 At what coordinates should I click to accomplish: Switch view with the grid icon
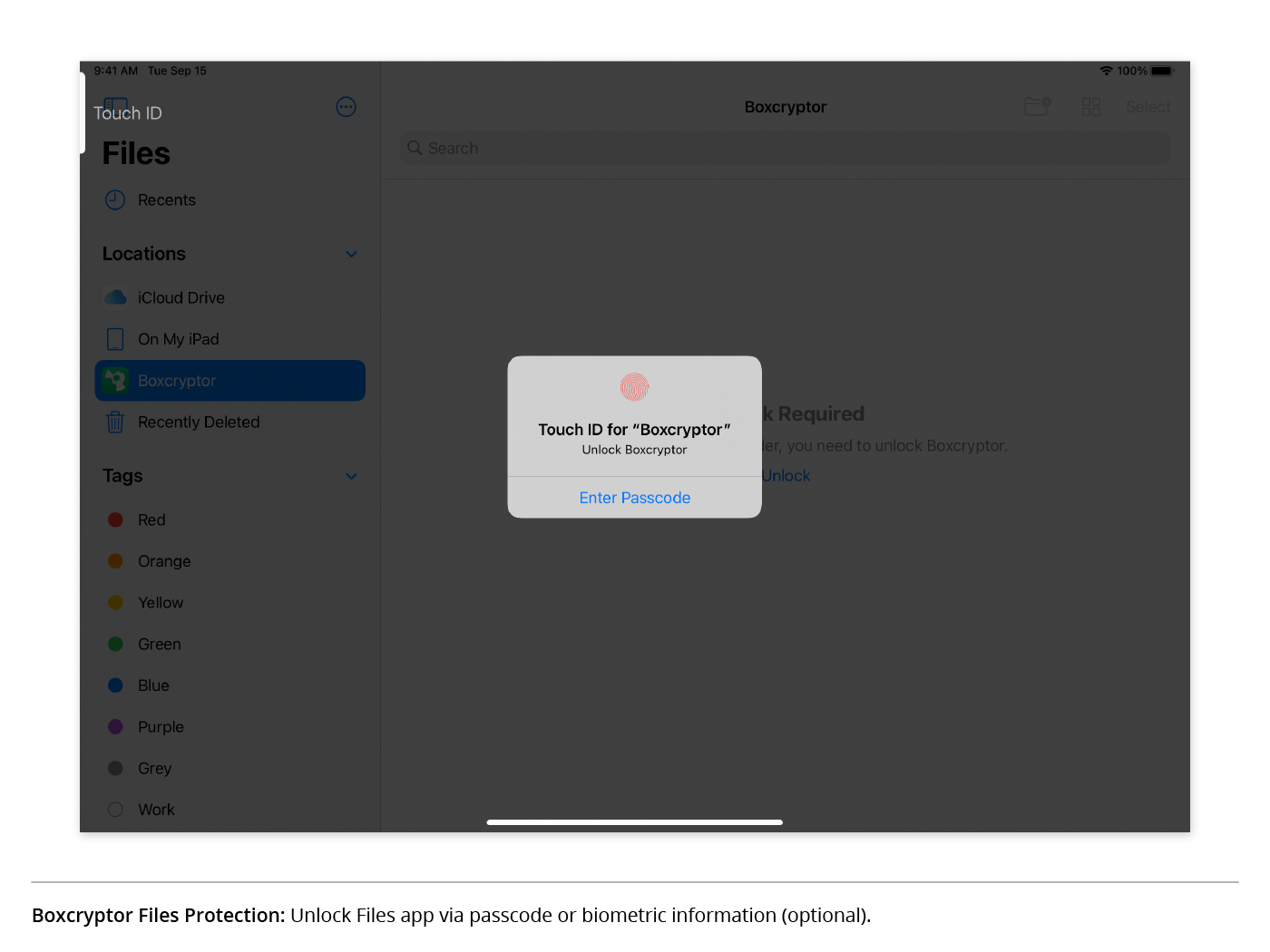pos(1091,107)
